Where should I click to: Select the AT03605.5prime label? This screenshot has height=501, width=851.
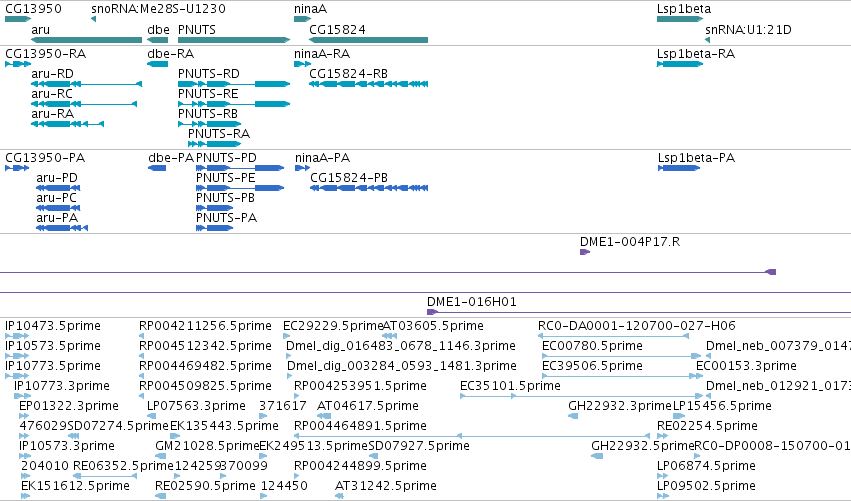tap(433, 326)
